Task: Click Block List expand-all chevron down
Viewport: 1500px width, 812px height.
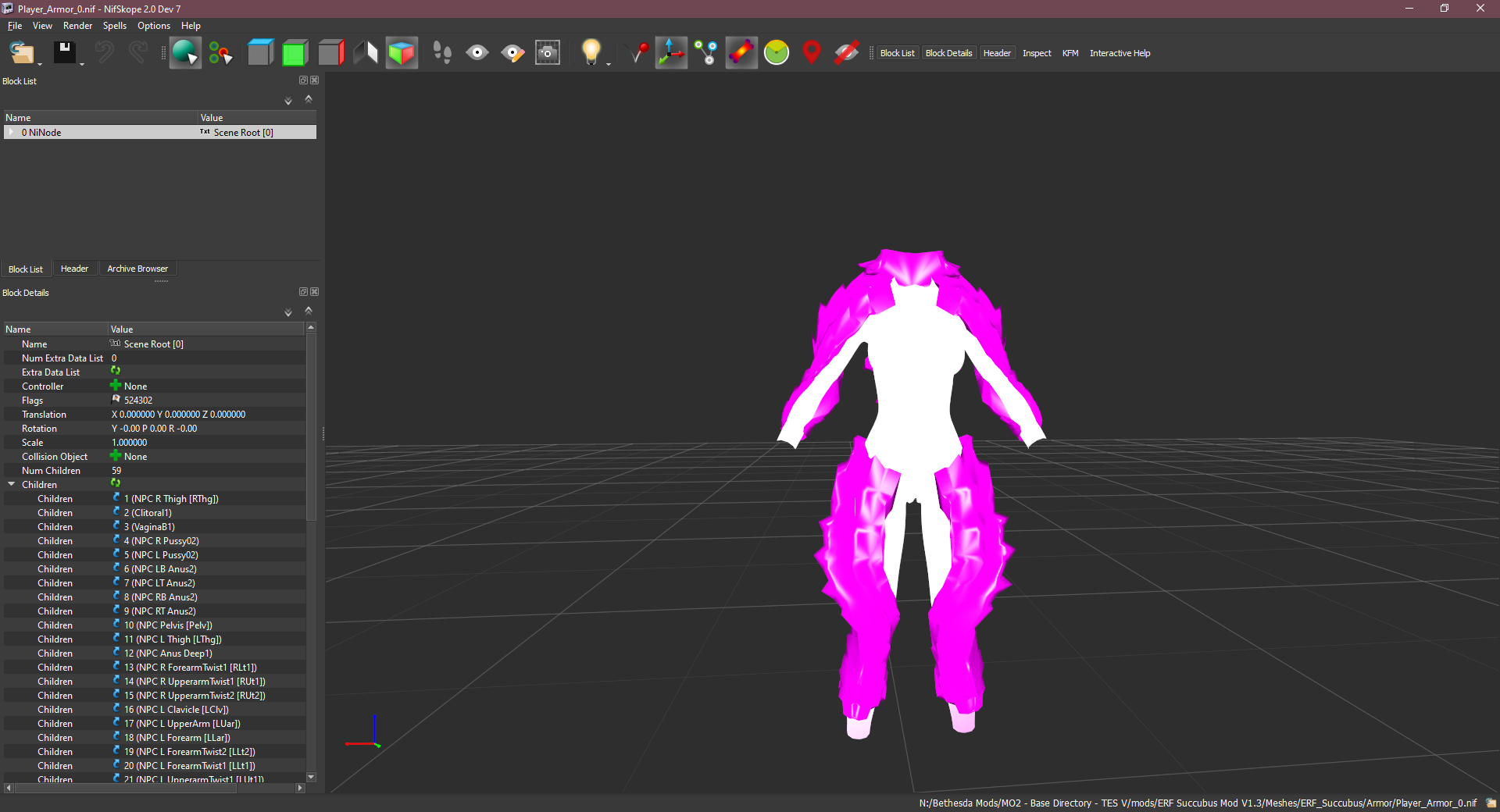Action: pyautogui.click(x=288, y=101)
